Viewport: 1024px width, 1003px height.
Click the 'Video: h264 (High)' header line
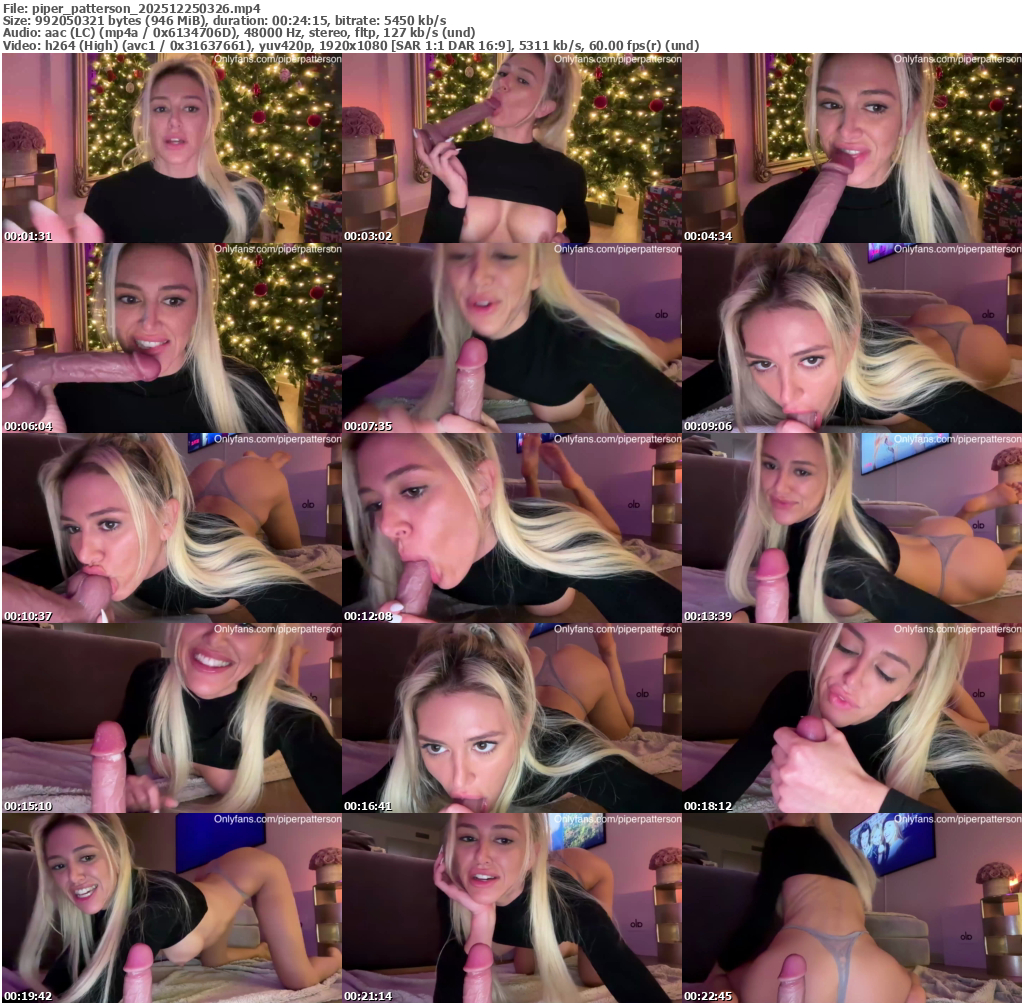(x=351, y=46)
